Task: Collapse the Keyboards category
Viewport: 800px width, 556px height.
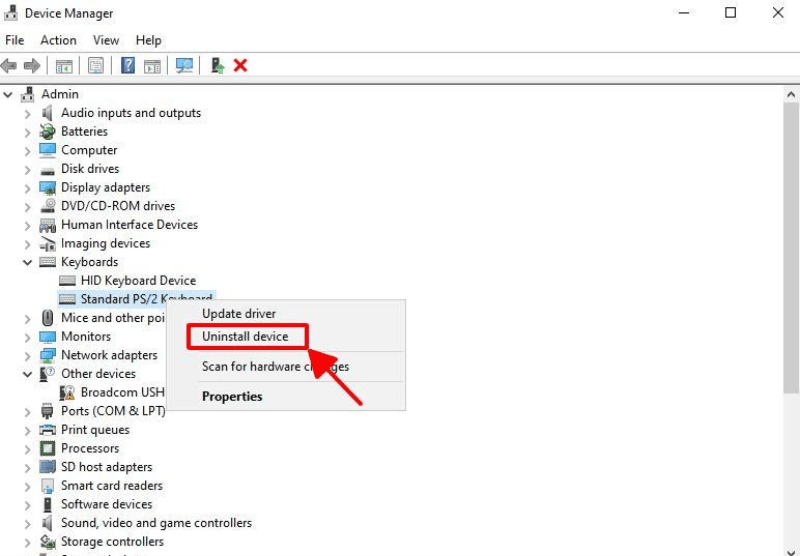Action: pyautogui.click(x=28, y=262)
